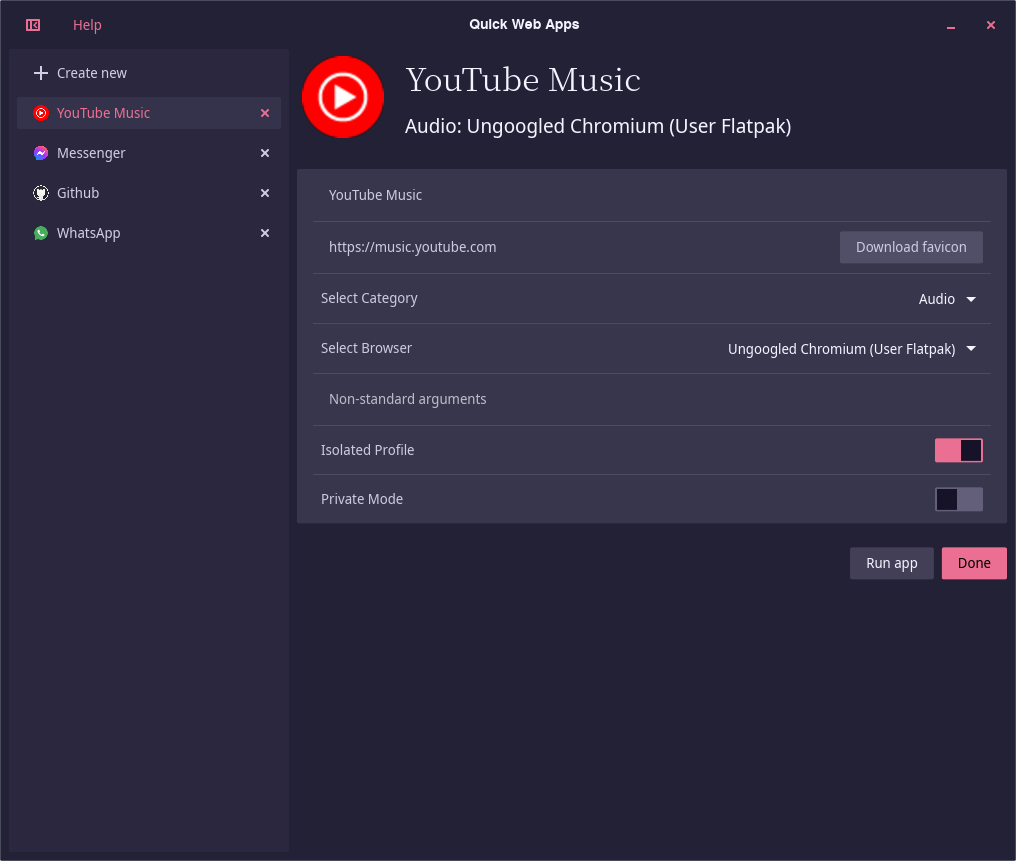Image resolution: width=1016 pixels, height=861 pixels.
Task: Click the plus icon for Create new
Action: pos(41,73)
